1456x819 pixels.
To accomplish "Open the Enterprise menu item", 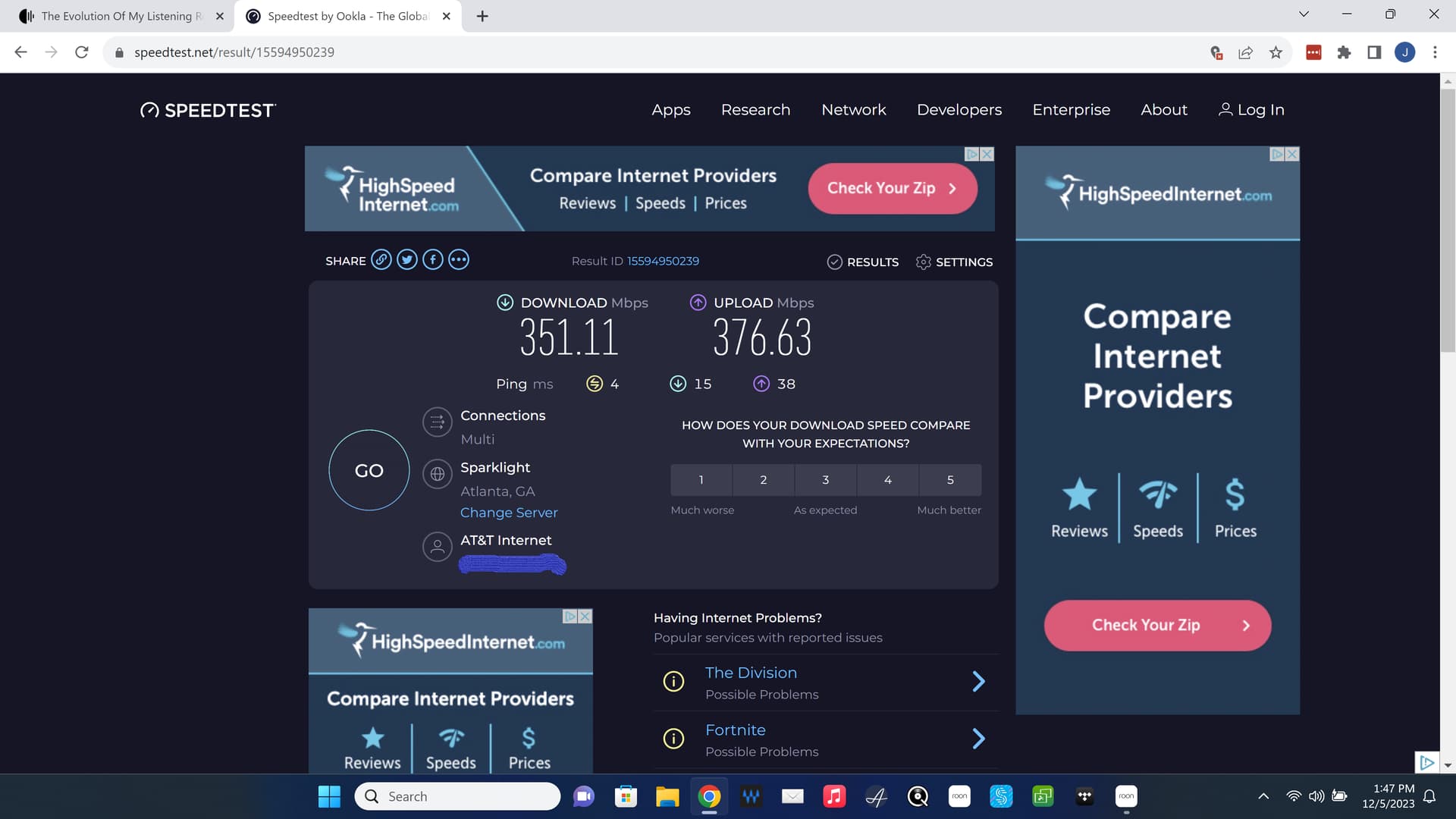I will tap(1072, 110).
